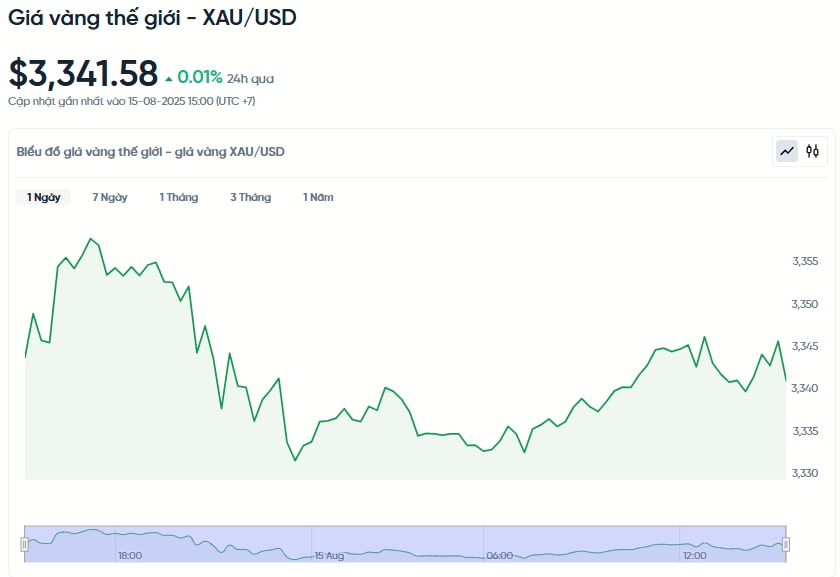Click the green 0.01% change indicator
The image size is (840, 577).
pyautogui.click(x=199, y=77)
